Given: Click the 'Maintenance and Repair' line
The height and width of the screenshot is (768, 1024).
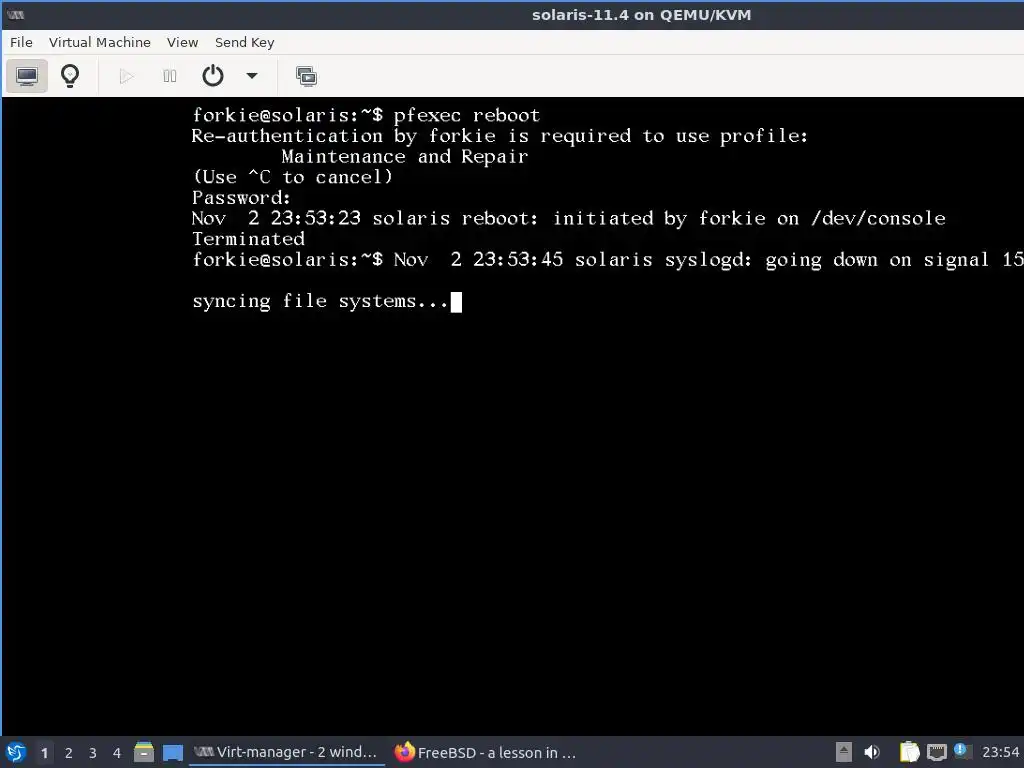Looking at the screenshot, I should (405, 157).
